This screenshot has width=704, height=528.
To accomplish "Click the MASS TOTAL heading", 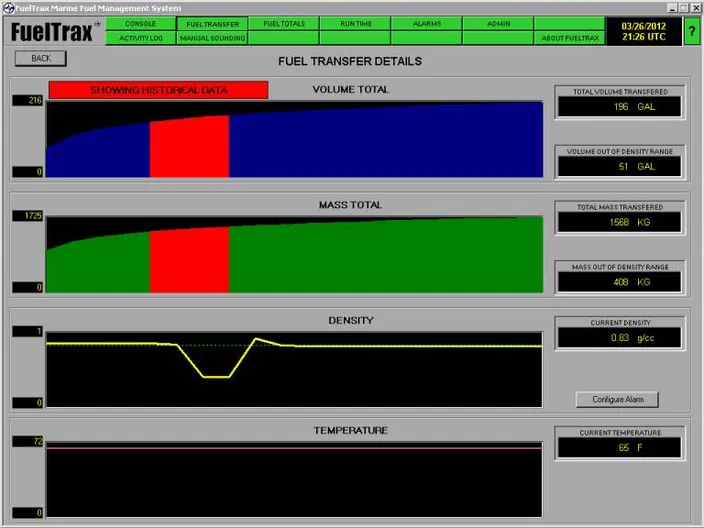I will 350,205.
